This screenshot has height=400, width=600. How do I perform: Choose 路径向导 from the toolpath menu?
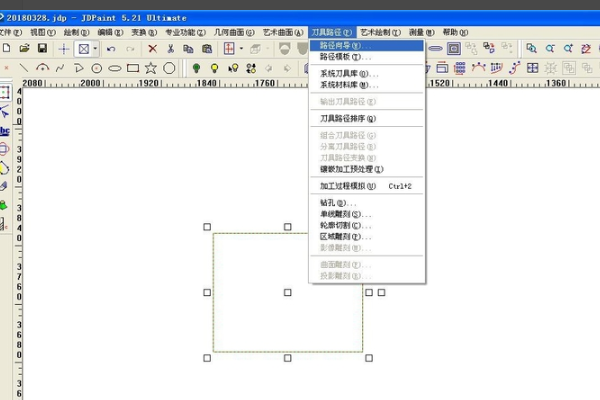click(x=367, y=46)
